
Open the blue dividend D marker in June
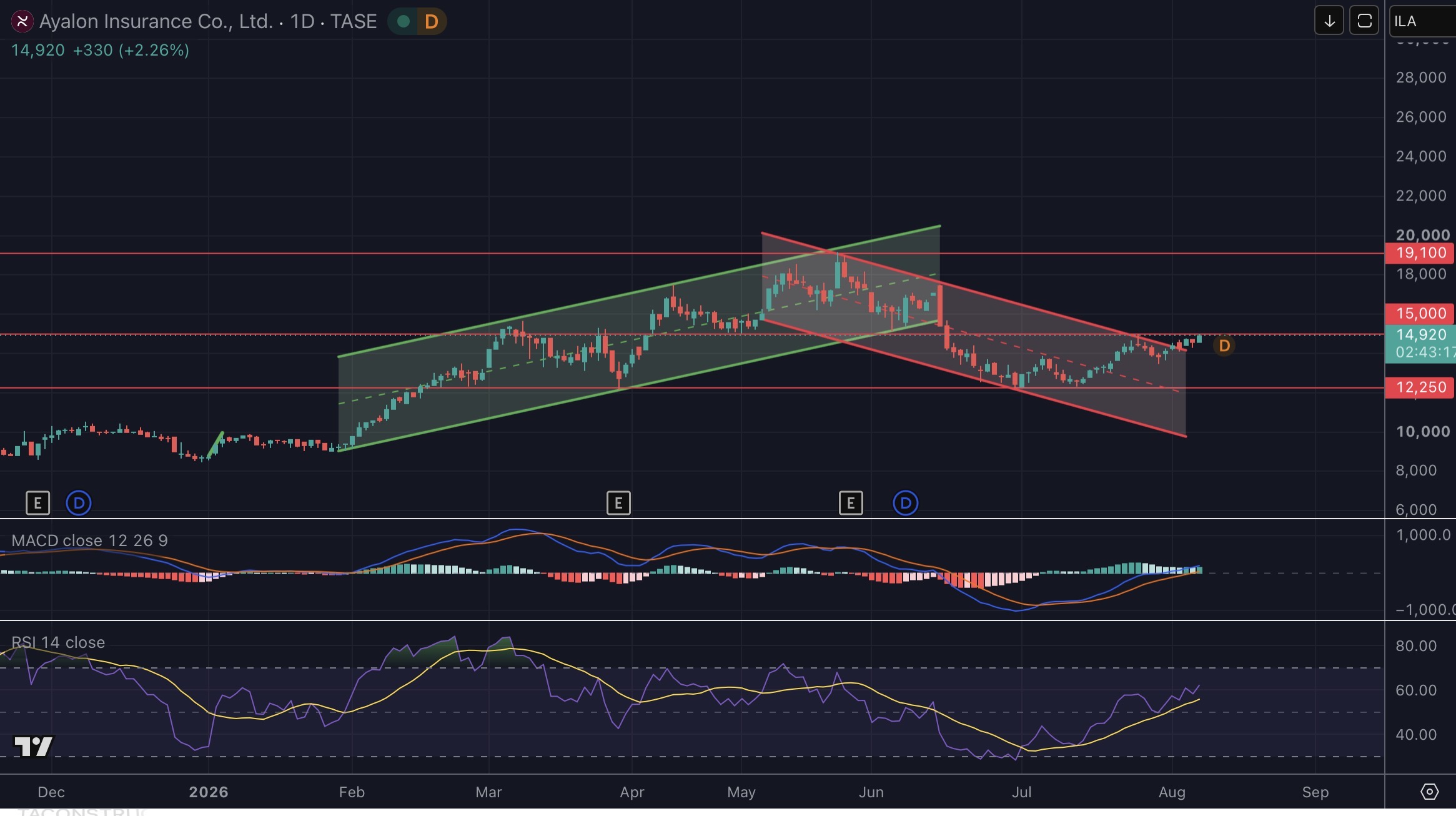pos(906,503)
